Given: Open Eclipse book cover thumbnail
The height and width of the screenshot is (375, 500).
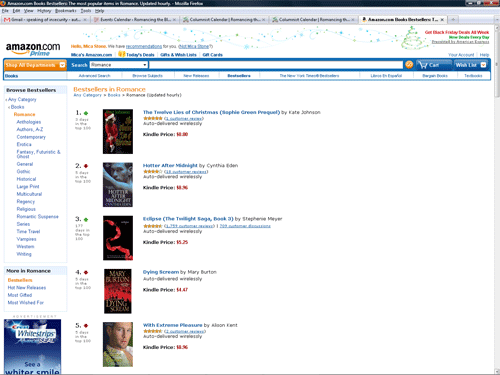Looking at the screenshot, I should (x=118, y=238).
